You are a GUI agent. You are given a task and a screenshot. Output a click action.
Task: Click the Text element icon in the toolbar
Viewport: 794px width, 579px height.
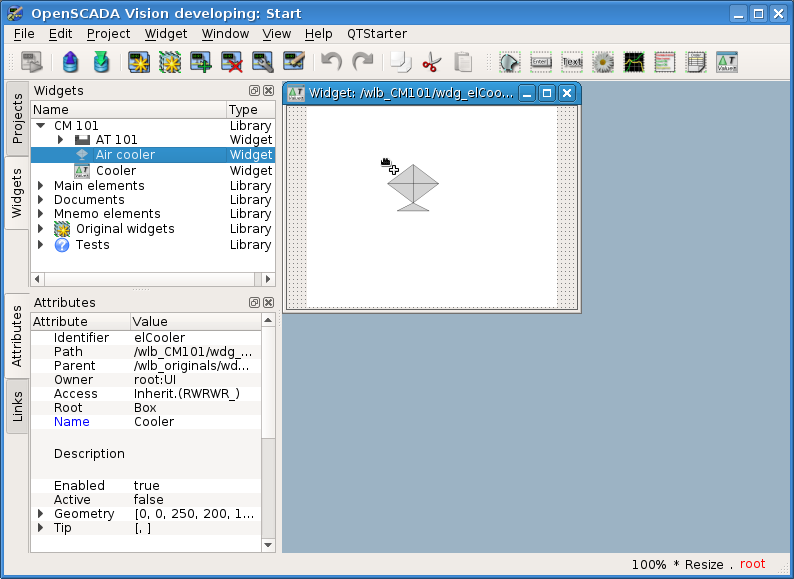click(x=572, y=62)
